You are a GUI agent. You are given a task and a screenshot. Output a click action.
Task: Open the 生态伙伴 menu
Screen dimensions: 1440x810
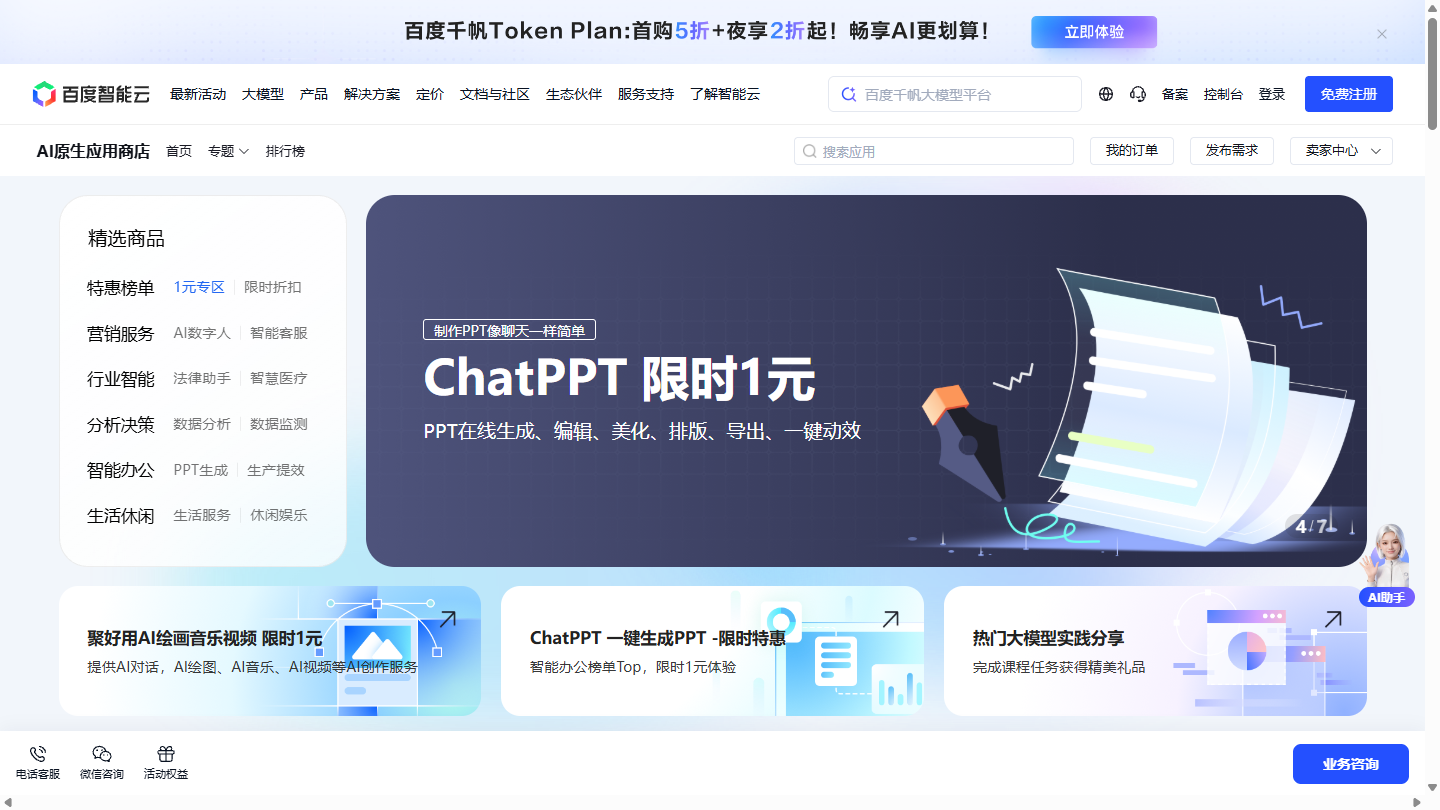[x=574, y=94]
